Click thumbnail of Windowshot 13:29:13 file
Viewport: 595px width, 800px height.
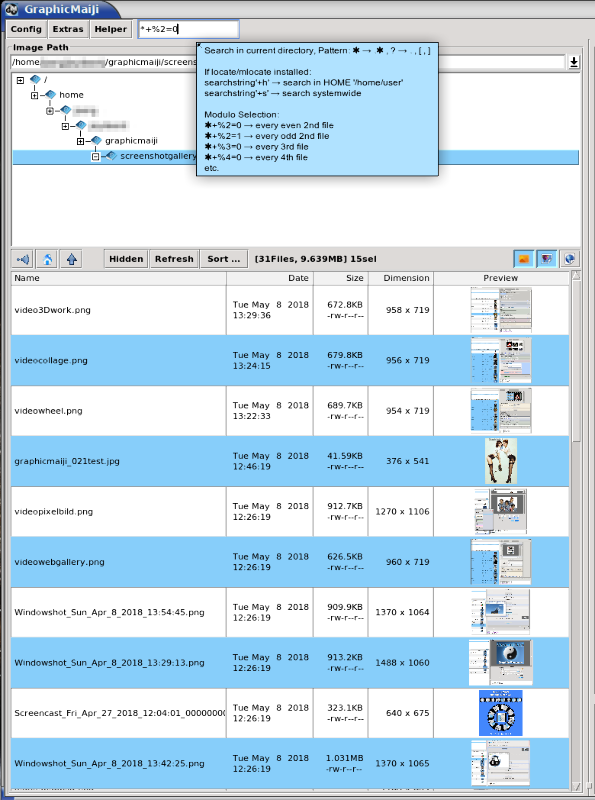(501, 663)
